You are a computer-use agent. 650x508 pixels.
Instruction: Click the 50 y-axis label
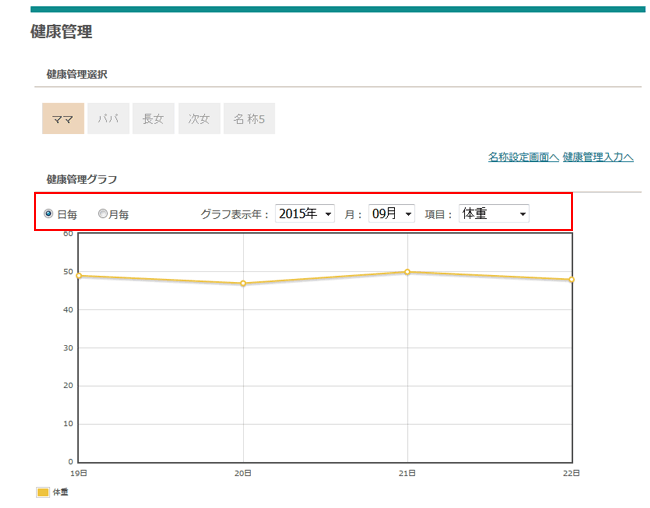[68, 272]
